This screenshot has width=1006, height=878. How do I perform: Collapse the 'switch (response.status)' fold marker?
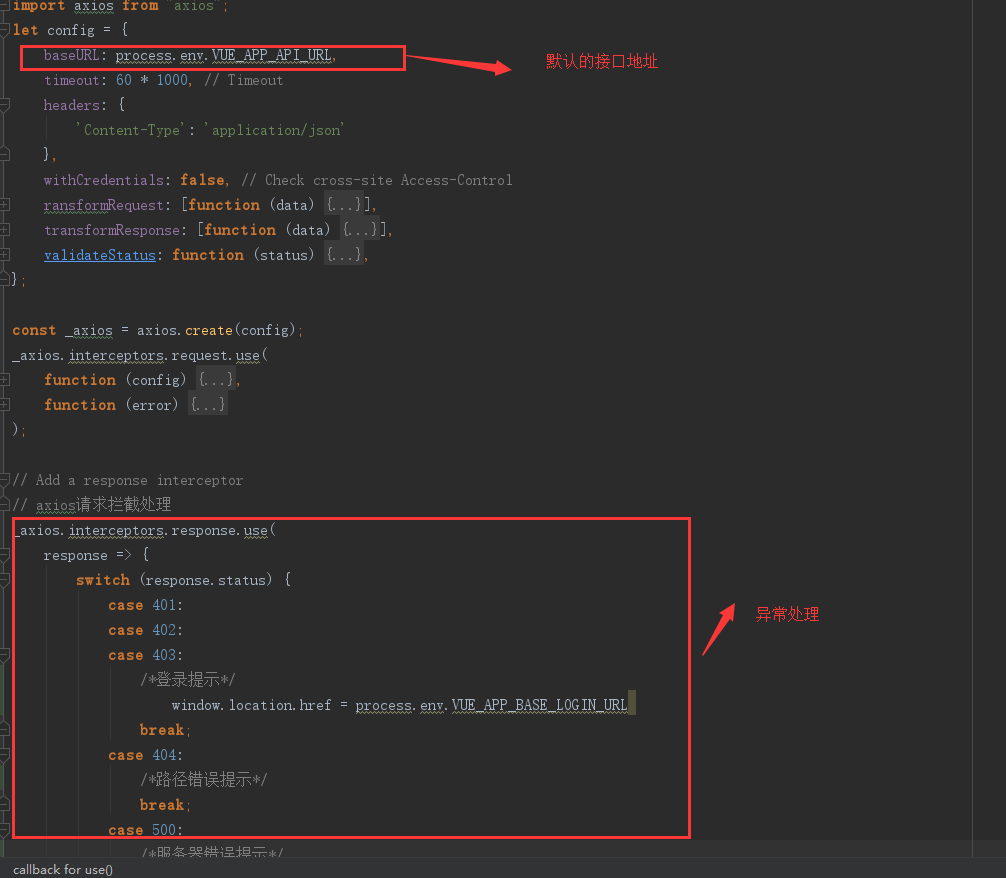tap(4, 580)
